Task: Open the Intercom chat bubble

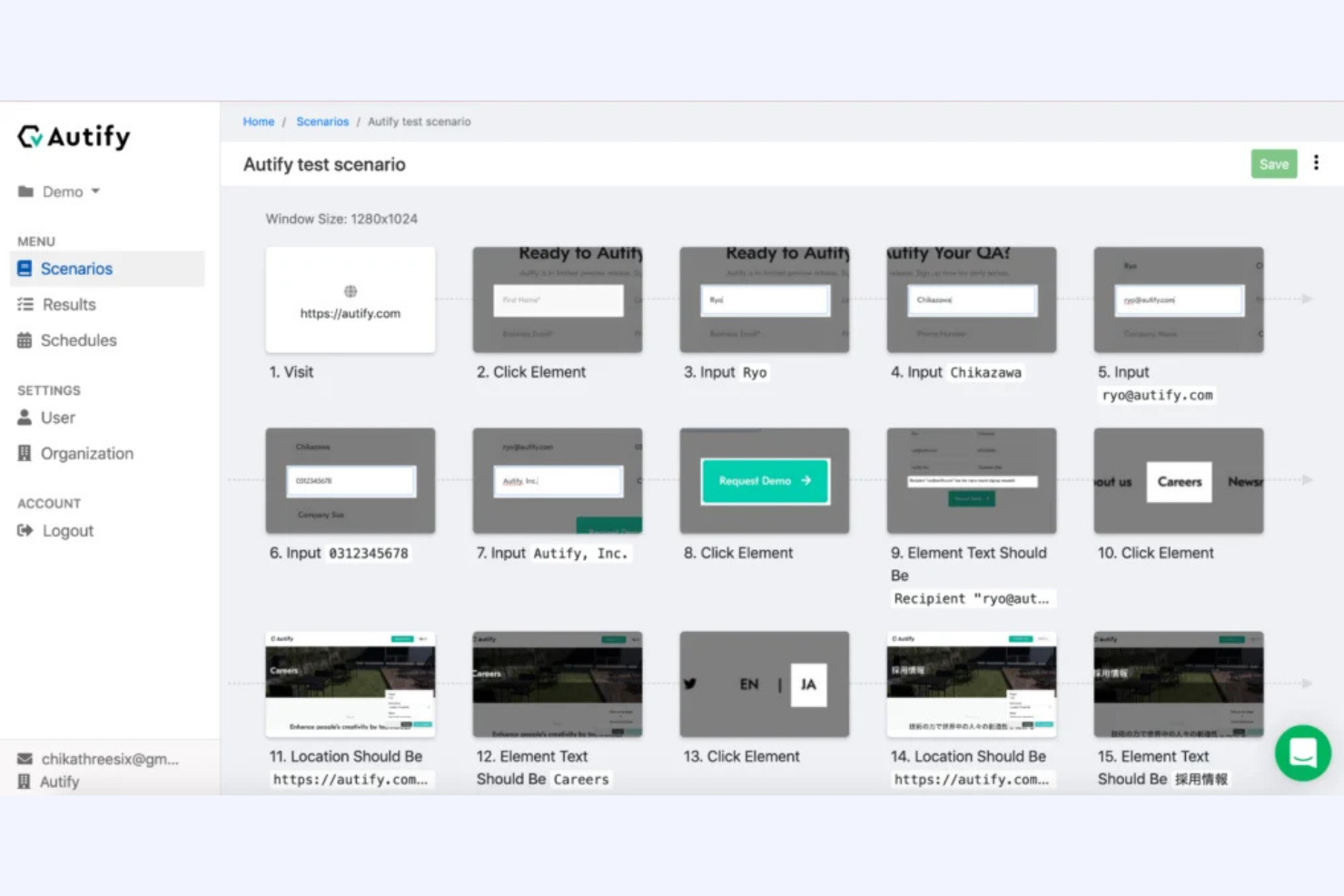Action: tap(1303, 753)
